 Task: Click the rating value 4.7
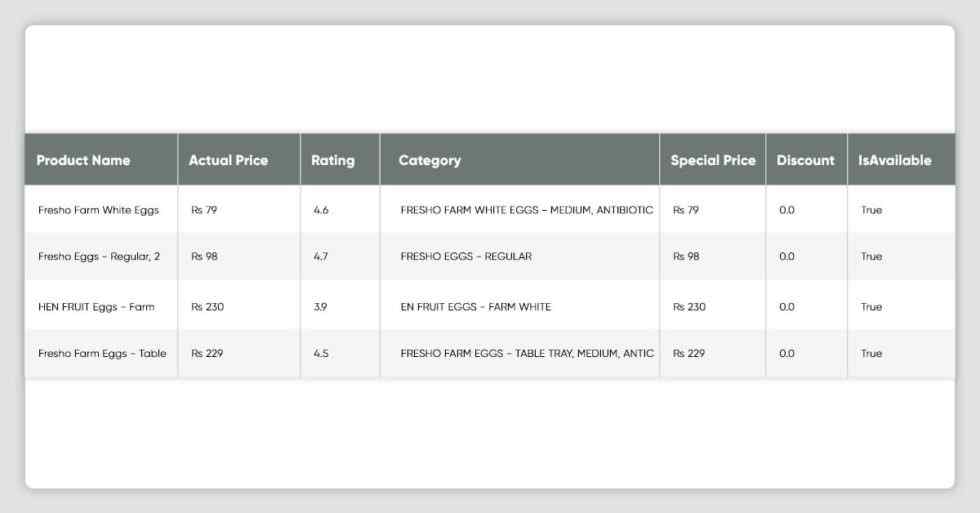click(321, 256)
